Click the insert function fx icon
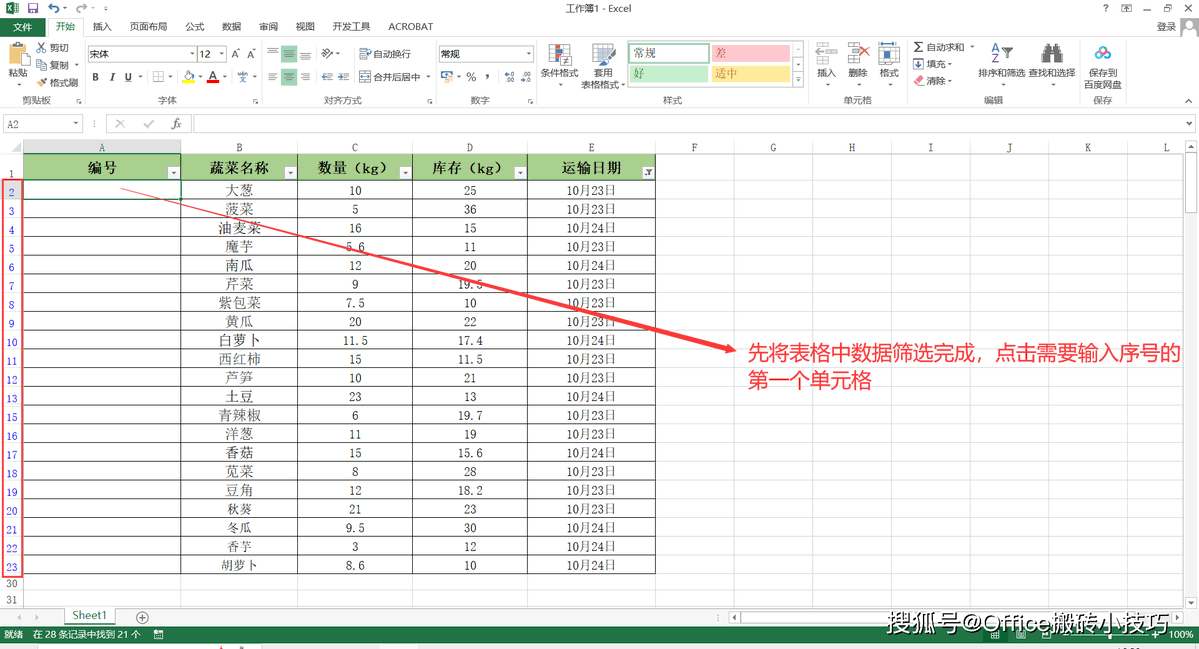 click(176, 124)
